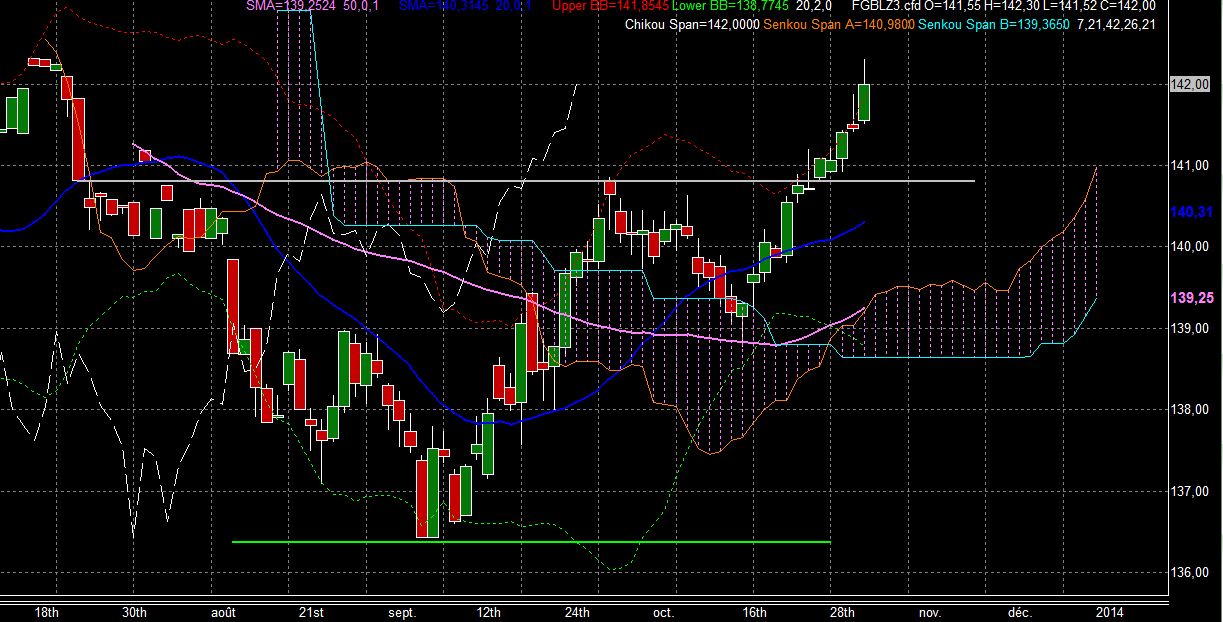Select the white horizontal resistance line

tap(524, 181)
